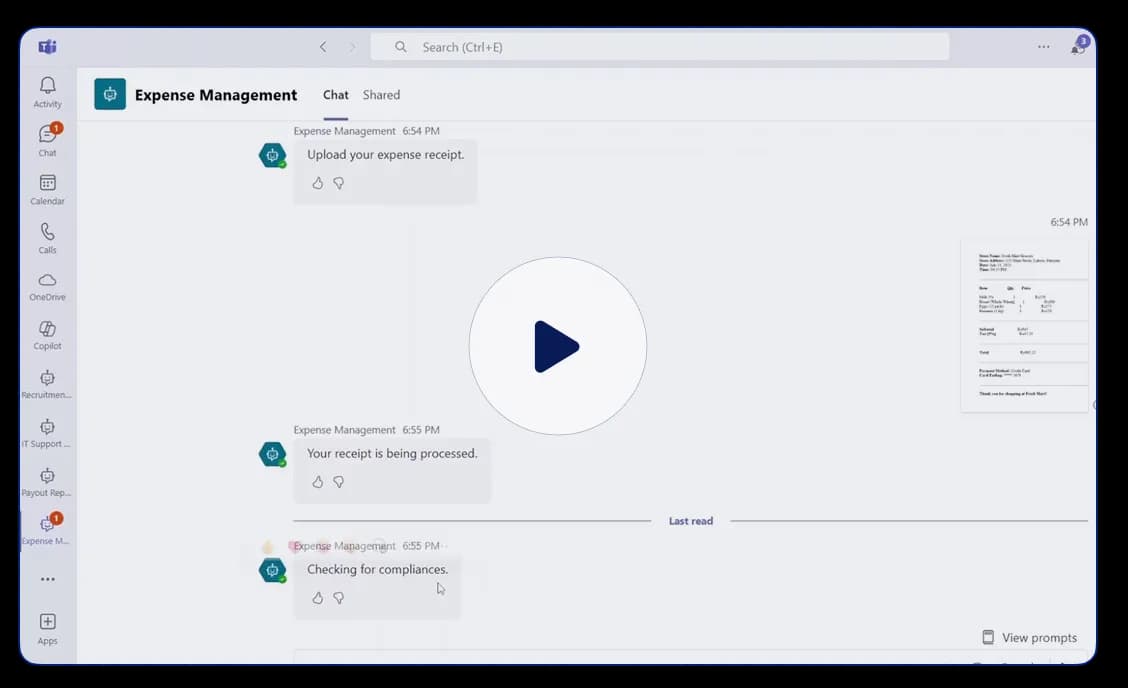1128x688 pixels.
Task: Select the Expense M... sidebar app
Action: (47, 530)
